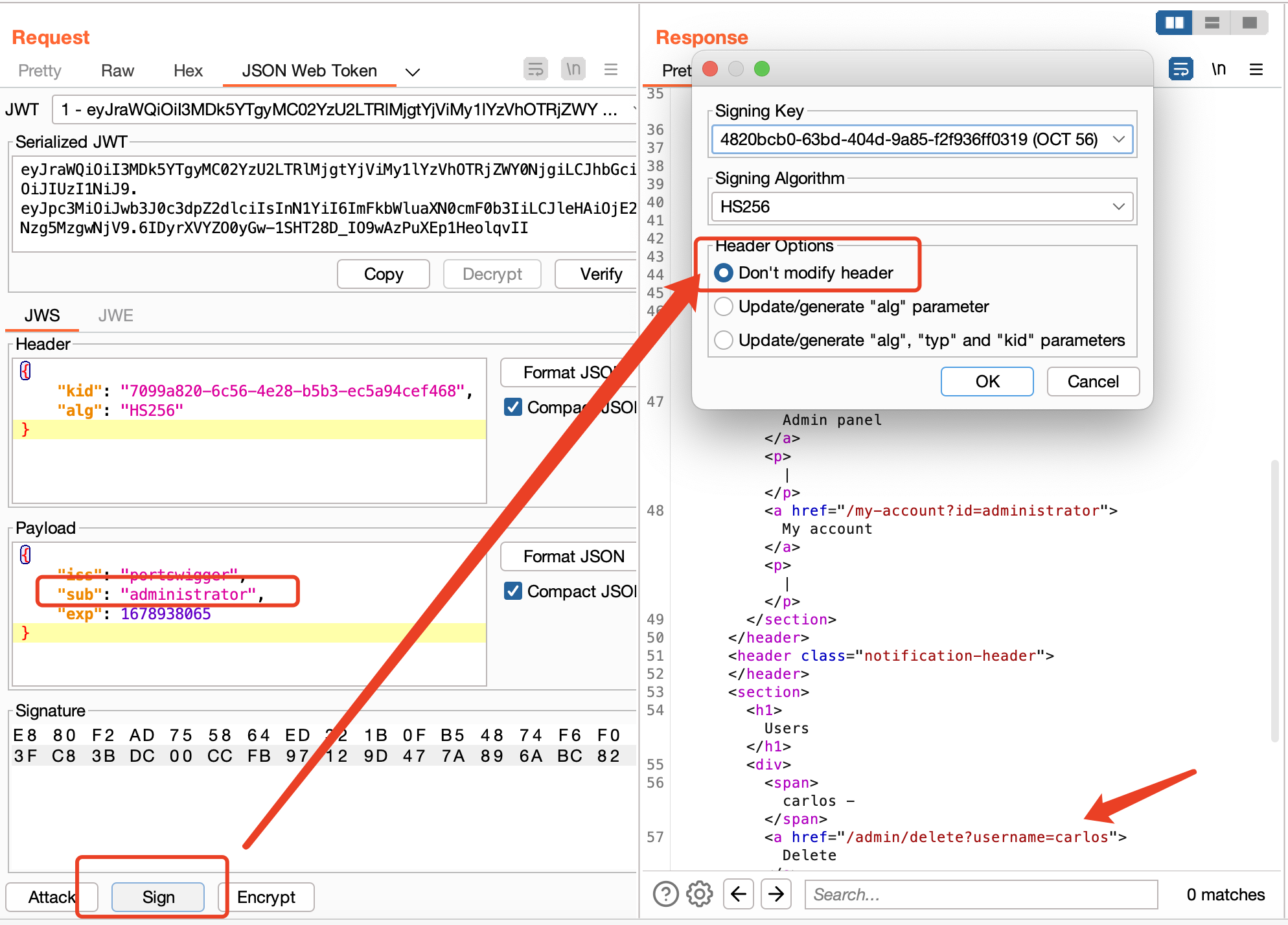Go to previous search match arrow
Screen dimensions: 1288x925
click(x=739, y=895)
